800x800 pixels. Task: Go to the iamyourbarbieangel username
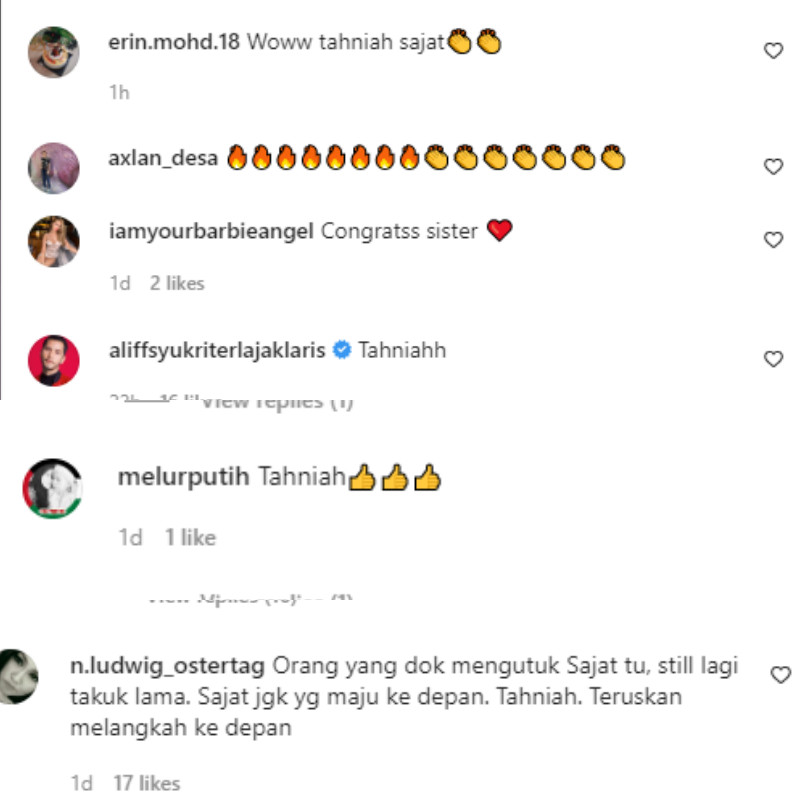(211, 232)
